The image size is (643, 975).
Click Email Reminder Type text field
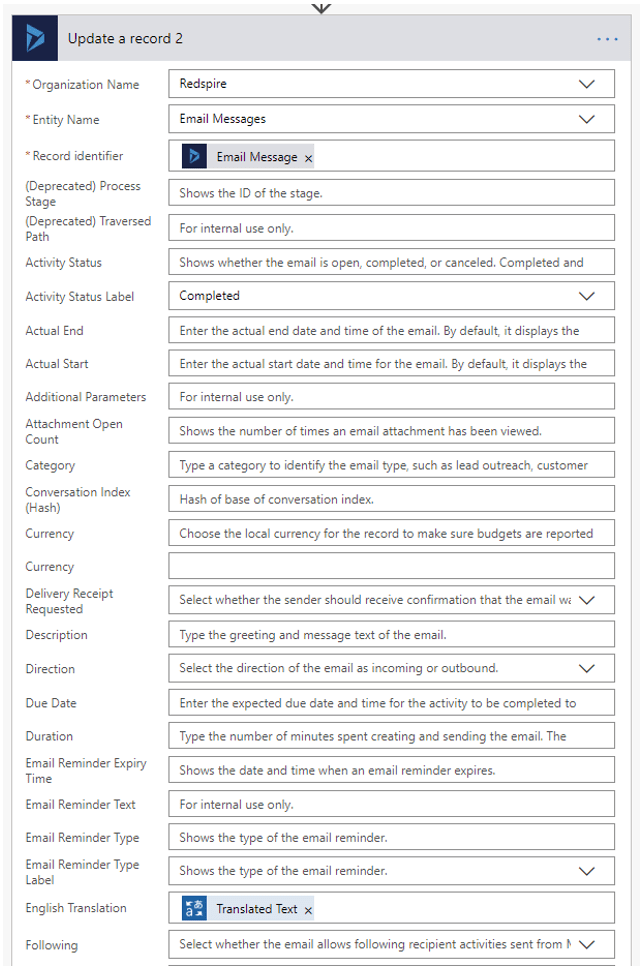pos(391,838)
